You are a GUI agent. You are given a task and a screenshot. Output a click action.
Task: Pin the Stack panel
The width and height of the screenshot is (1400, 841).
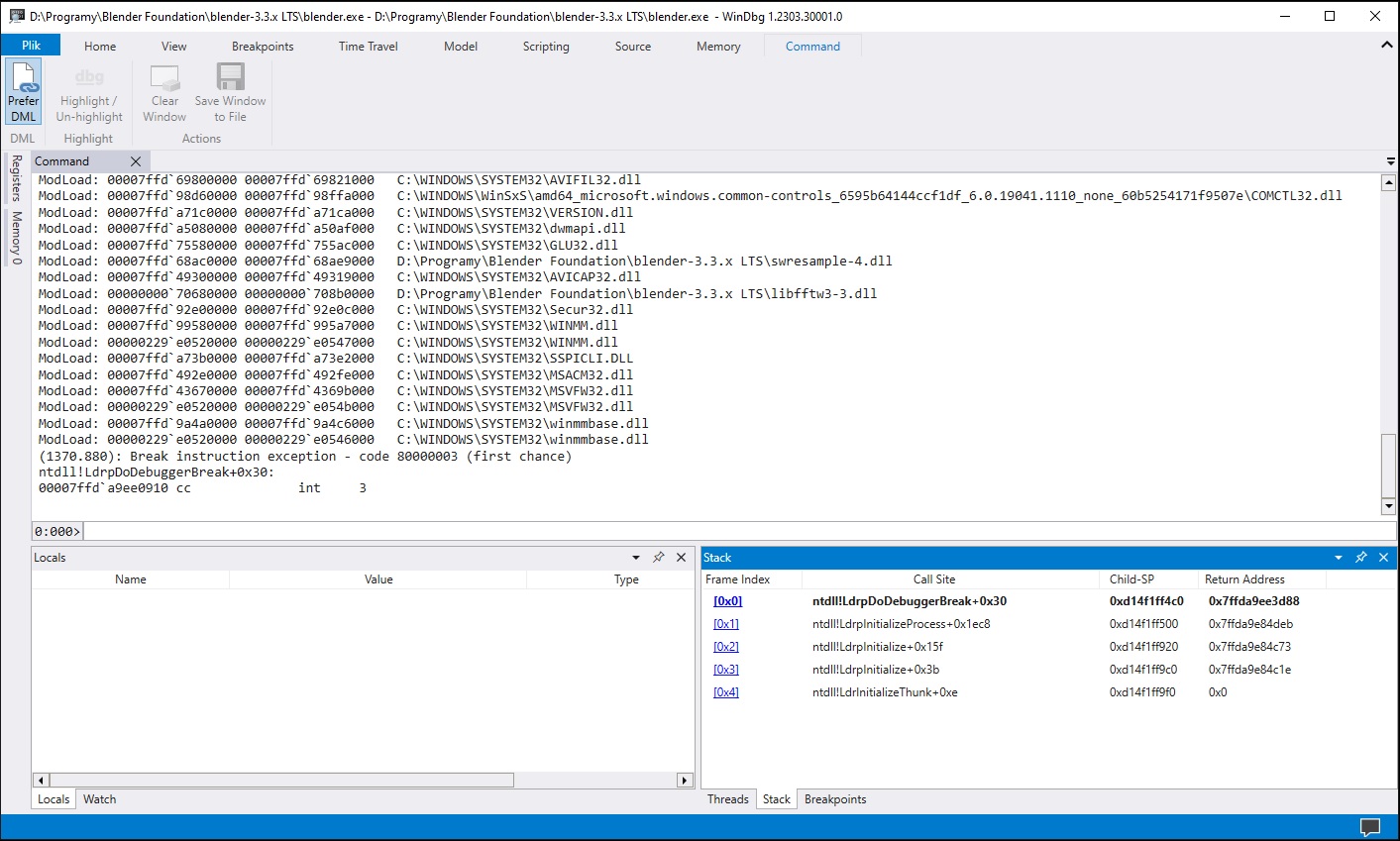(1360, 557)
